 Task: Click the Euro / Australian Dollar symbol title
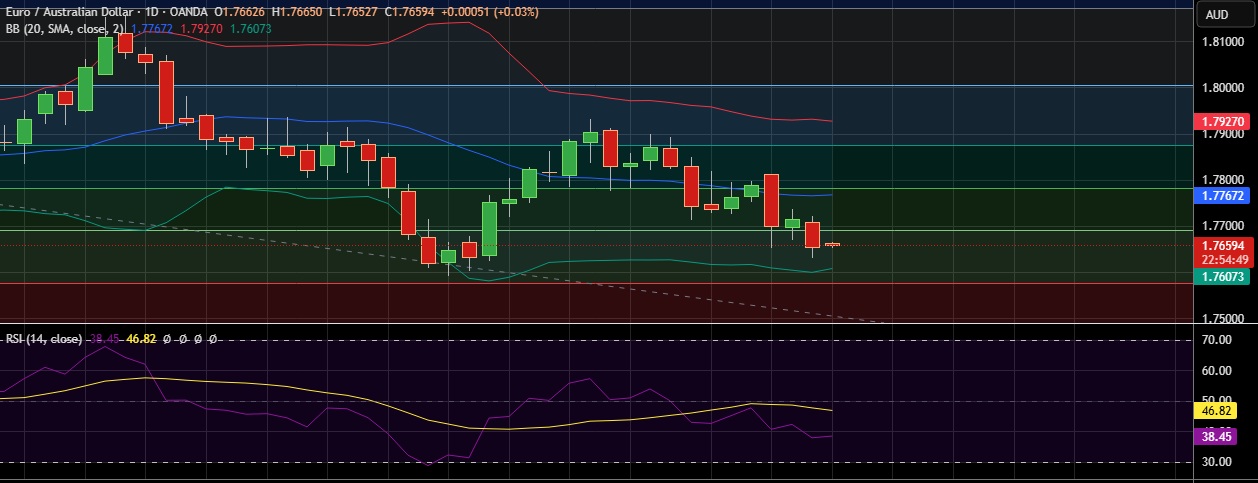coord(69,14)
